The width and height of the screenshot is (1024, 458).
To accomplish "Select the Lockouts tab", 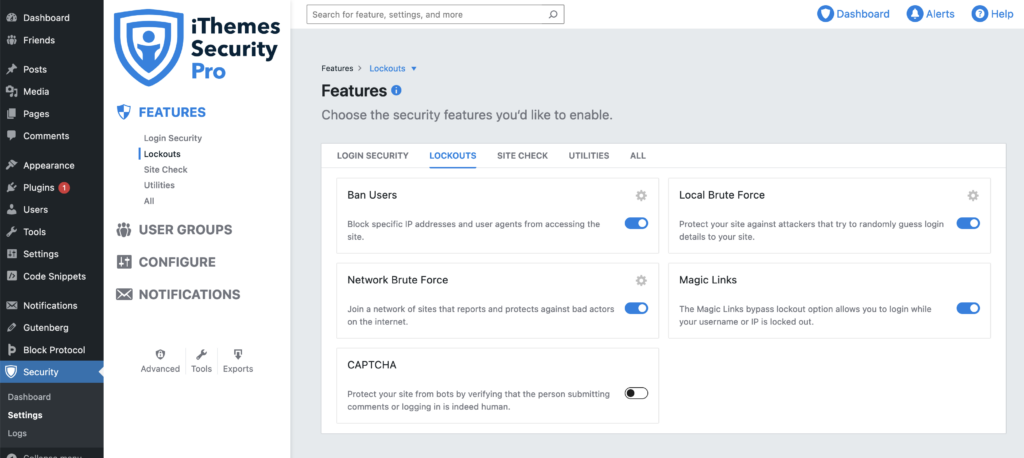I will tap(453, 155).
